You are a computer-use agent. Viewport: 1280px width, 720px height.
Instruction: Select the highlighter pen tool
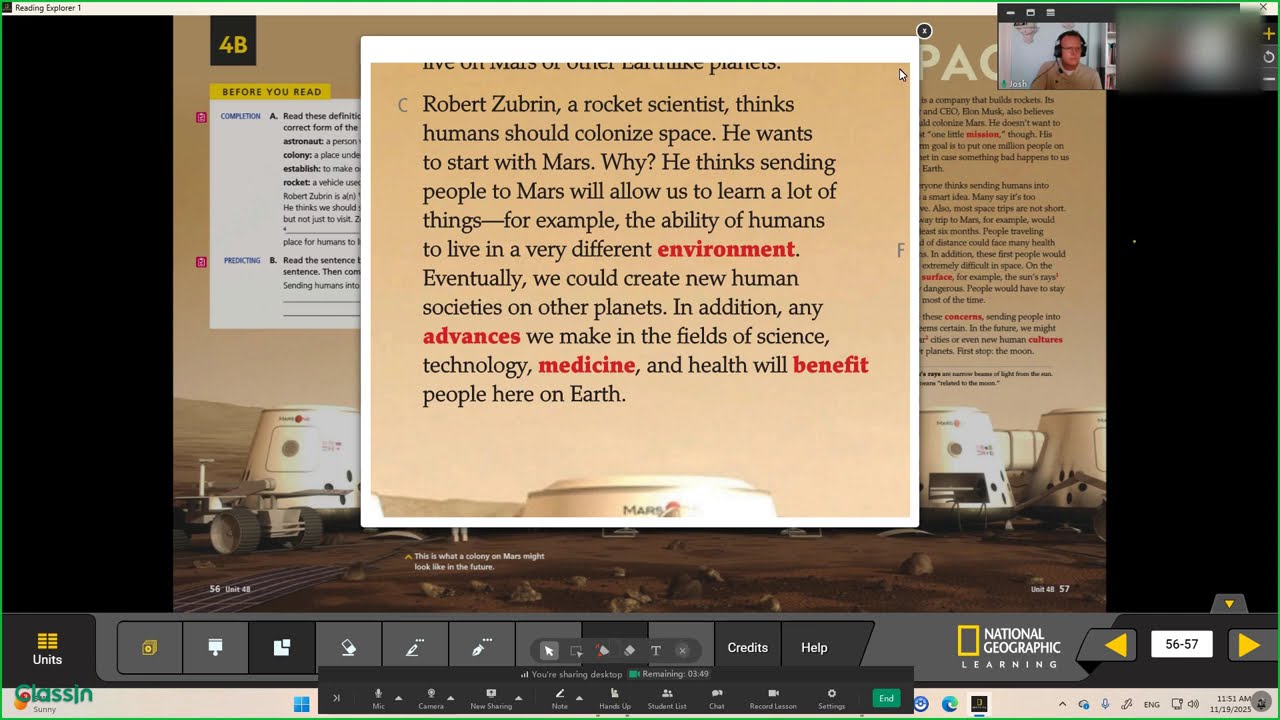coord(414,648)
